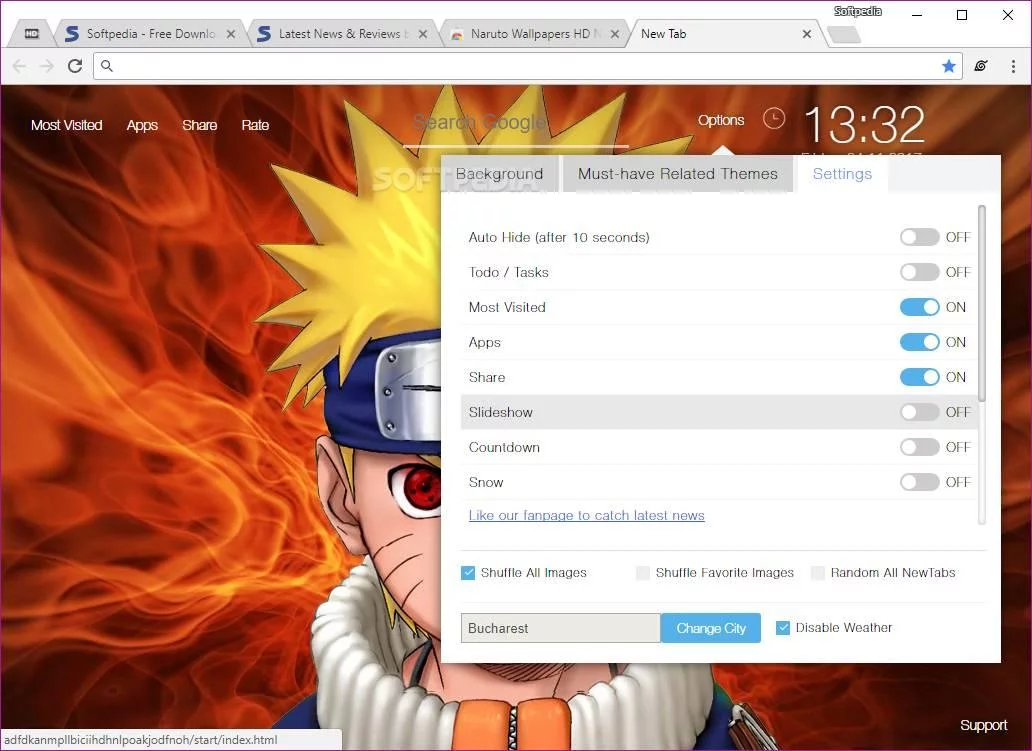Select the Settings tab
Screen dimensions: 1032x751
tap(842, 174)
